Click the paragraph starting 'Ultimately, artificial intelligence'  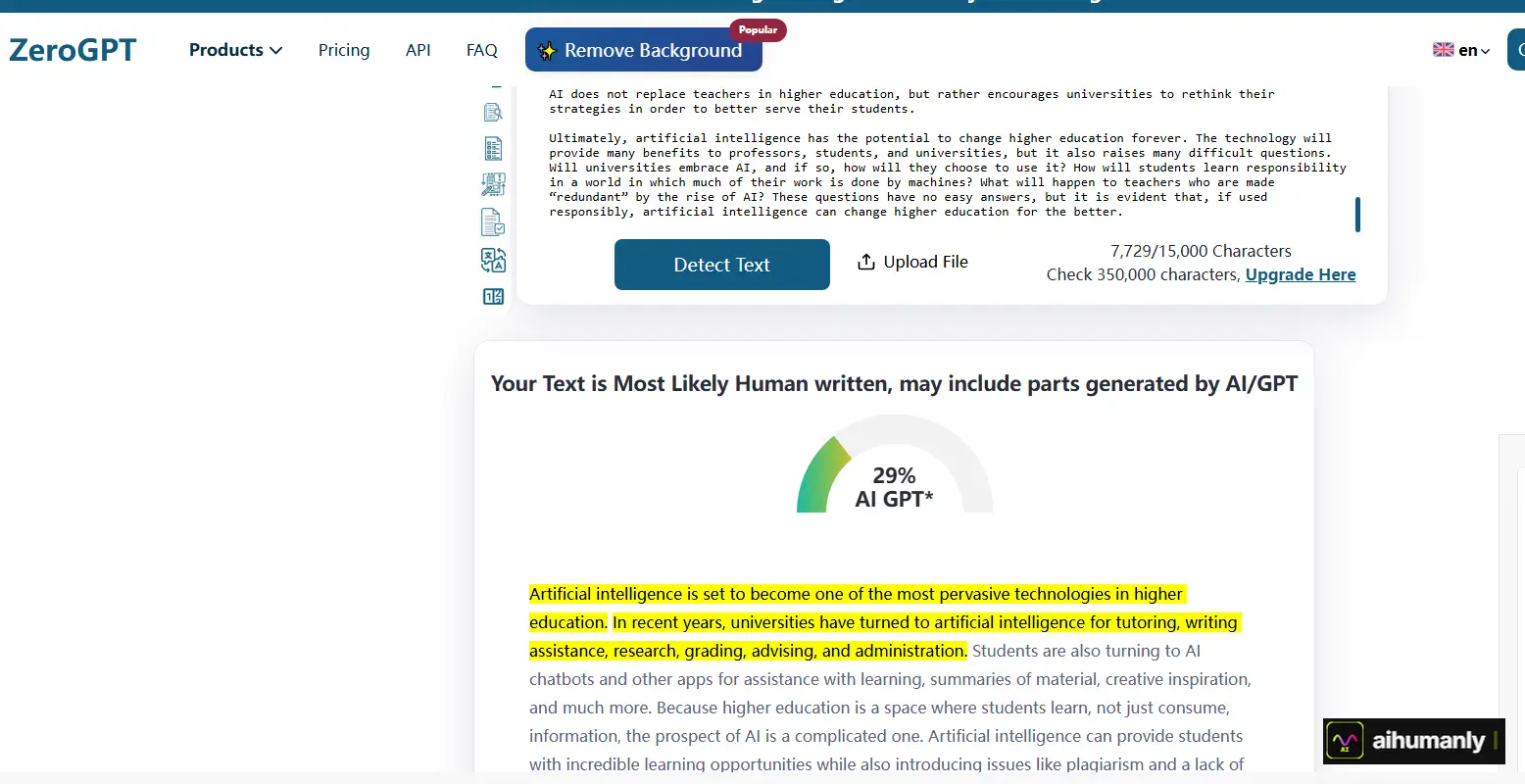coord(948,174)
